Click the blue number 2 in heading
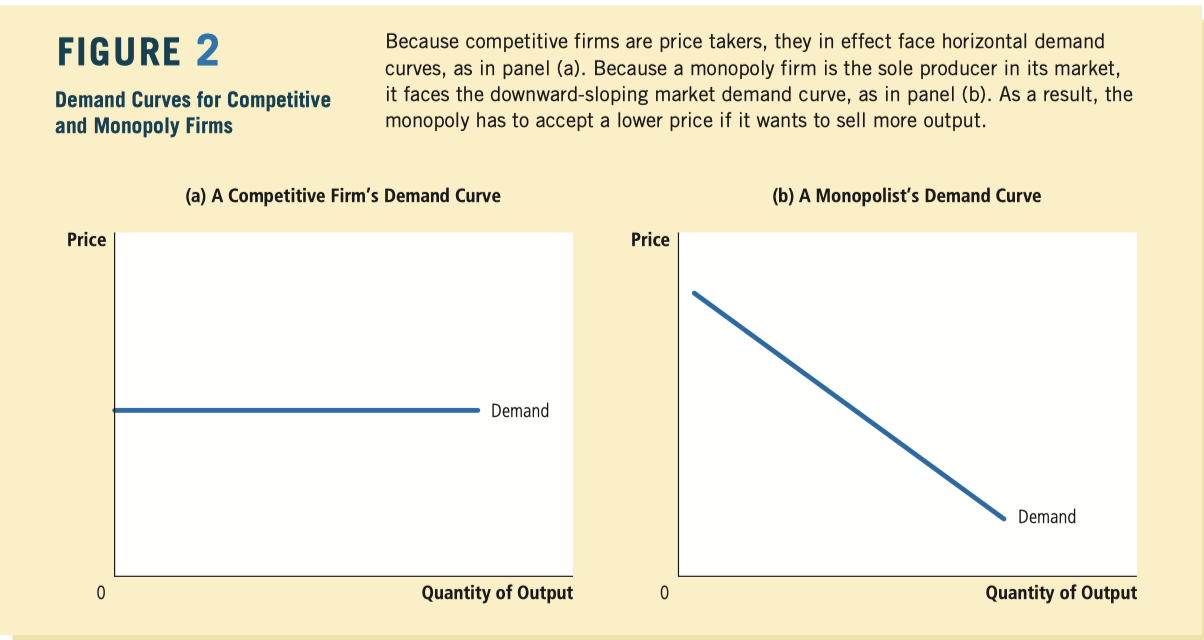The width and height of the screenshot is (1204, 640). coord(208,52)
